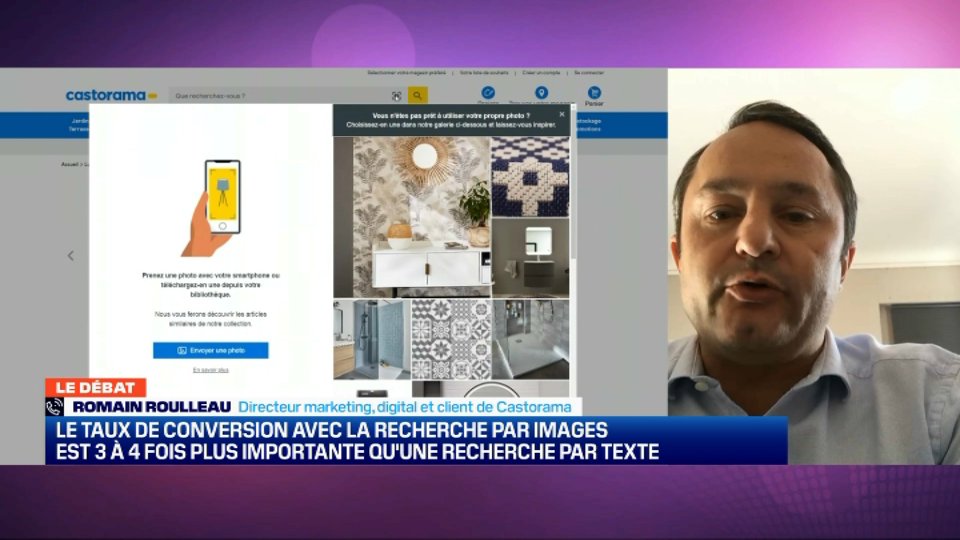Click the left arrow beside the popup

point(71,256)
